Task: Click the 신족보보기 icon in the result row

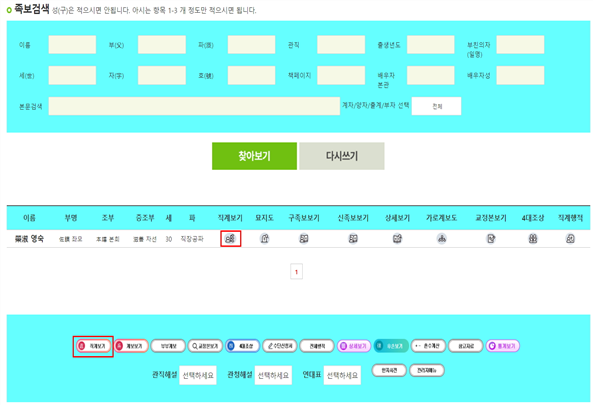Action: [x=353, y=239]
